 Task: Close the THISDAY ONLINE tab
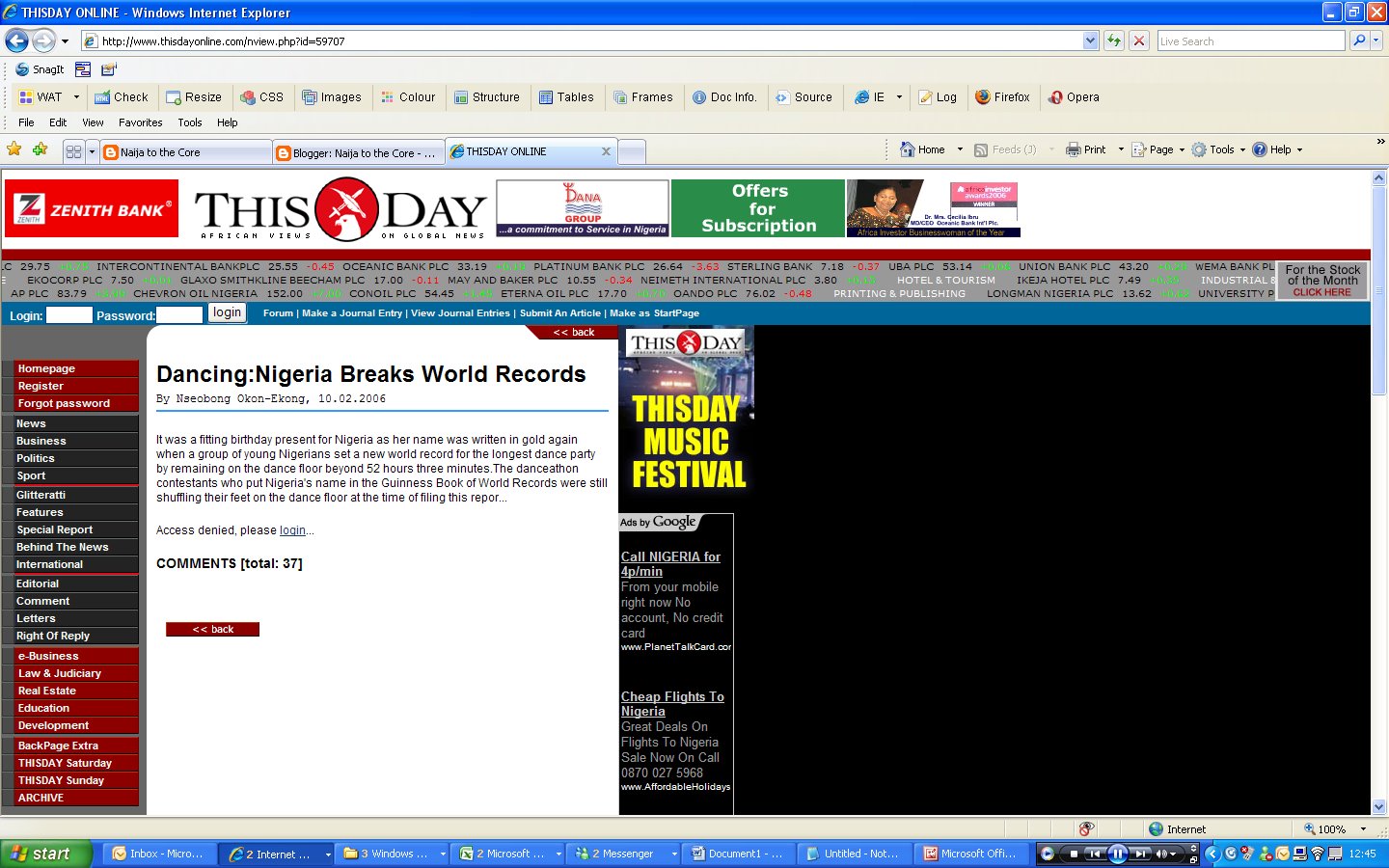606,151
